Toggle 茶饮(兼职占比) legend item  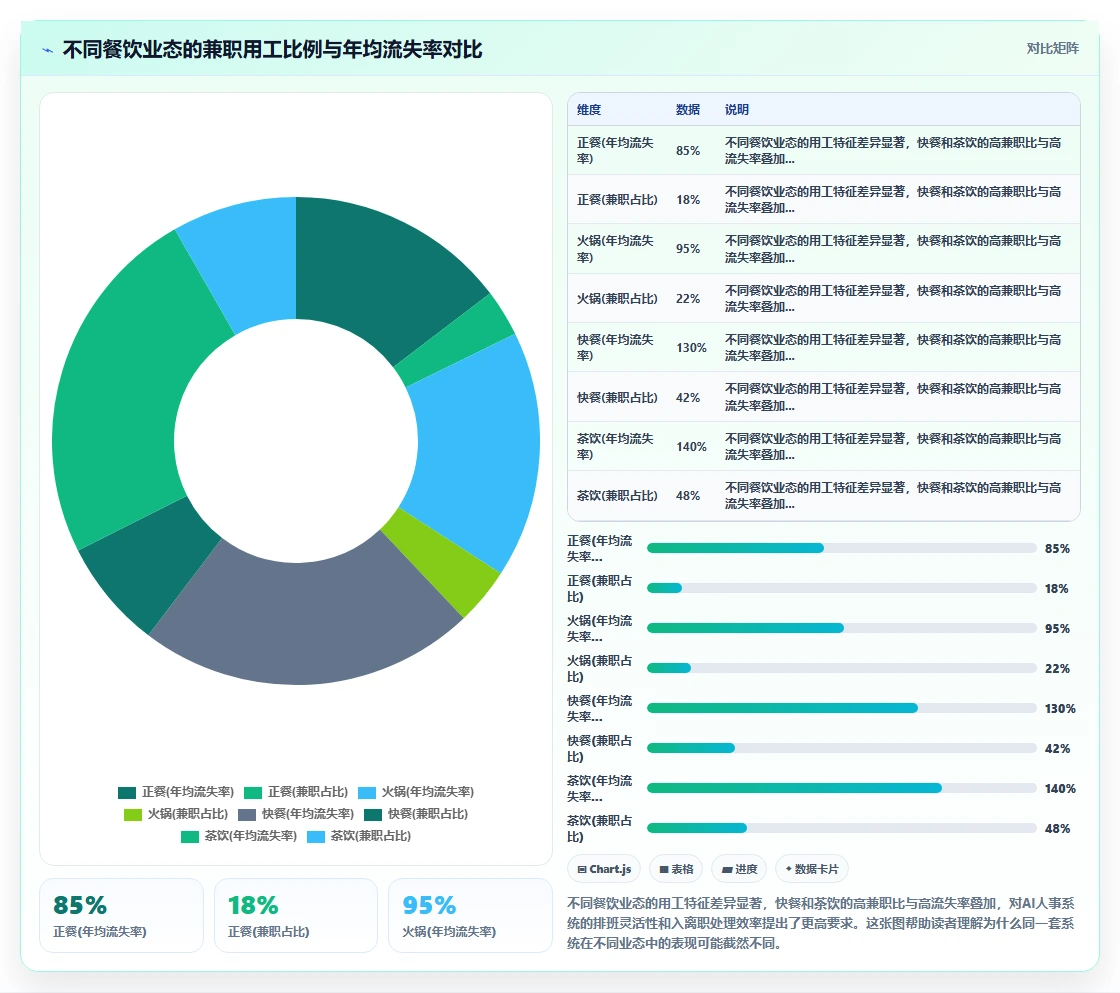359,836
